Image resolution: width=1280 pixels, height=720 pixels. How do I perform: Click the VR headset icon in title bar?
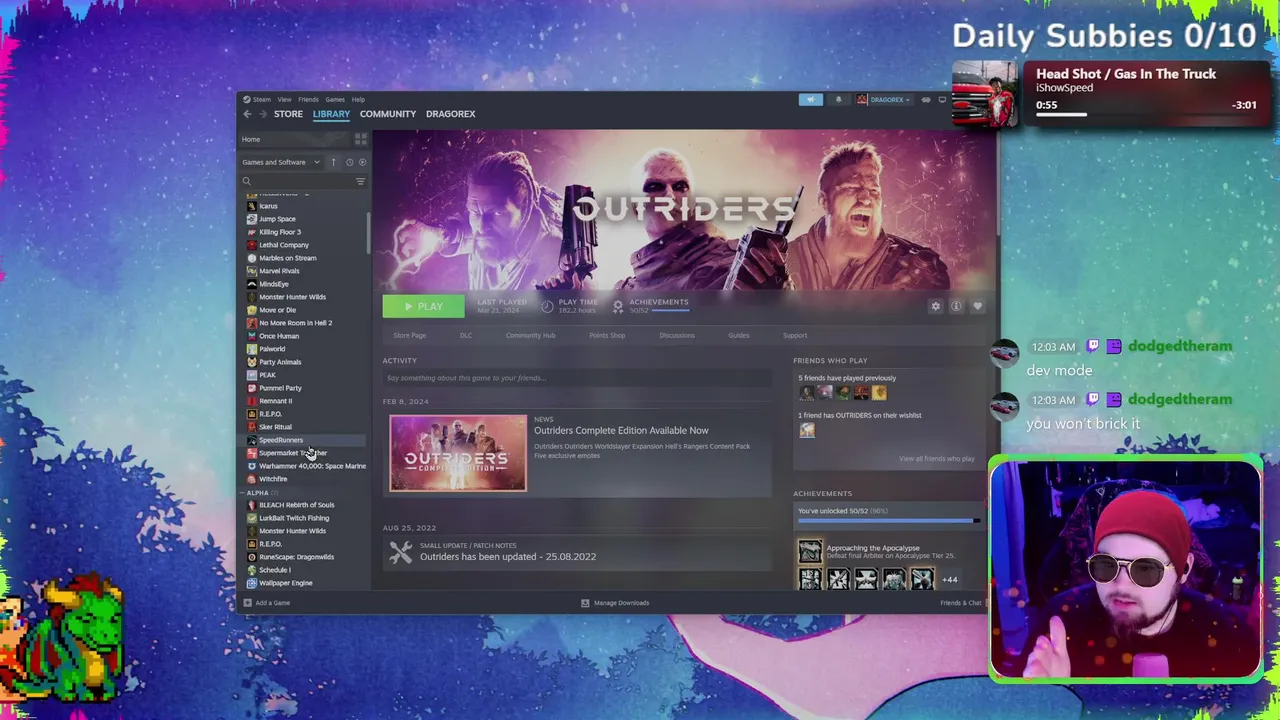point(926,99)
